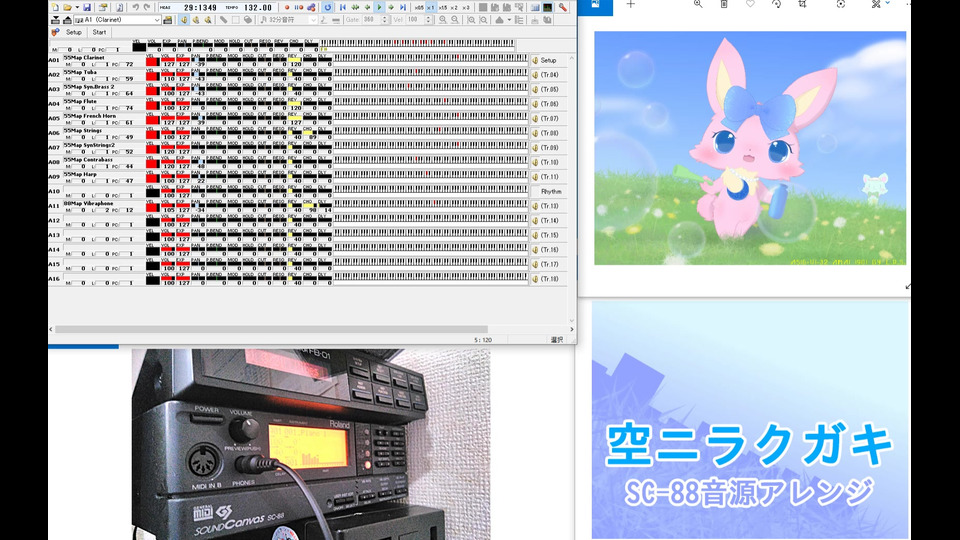Crop the image with the crop icon
This screenshot has width=960, height=540.
(x=802, y=4)
